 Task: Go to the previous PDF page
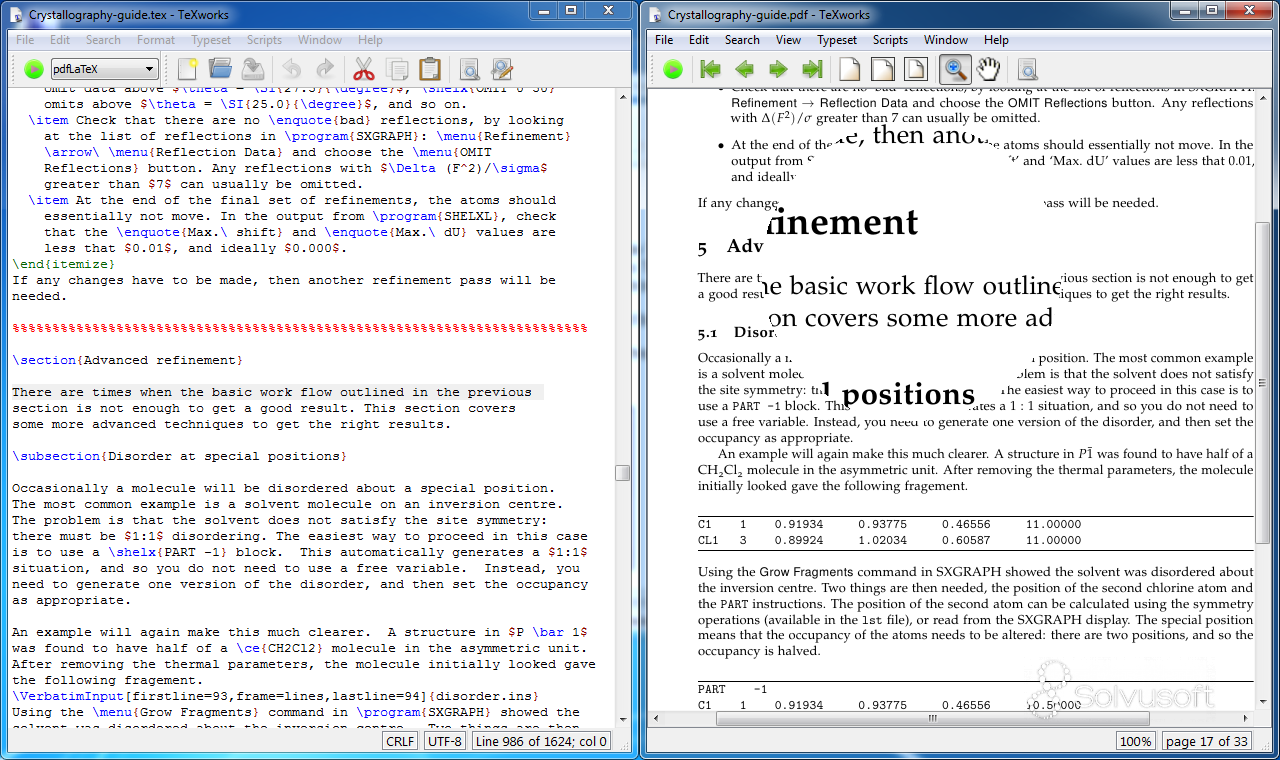coord(744,69)
